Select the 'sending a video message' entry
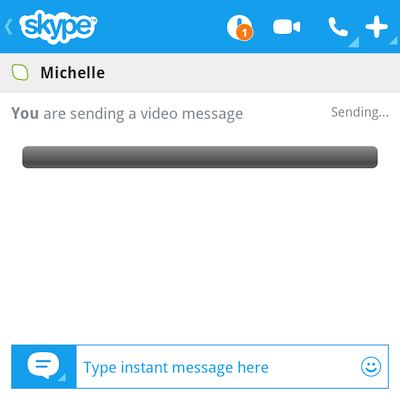 [127, 114]
